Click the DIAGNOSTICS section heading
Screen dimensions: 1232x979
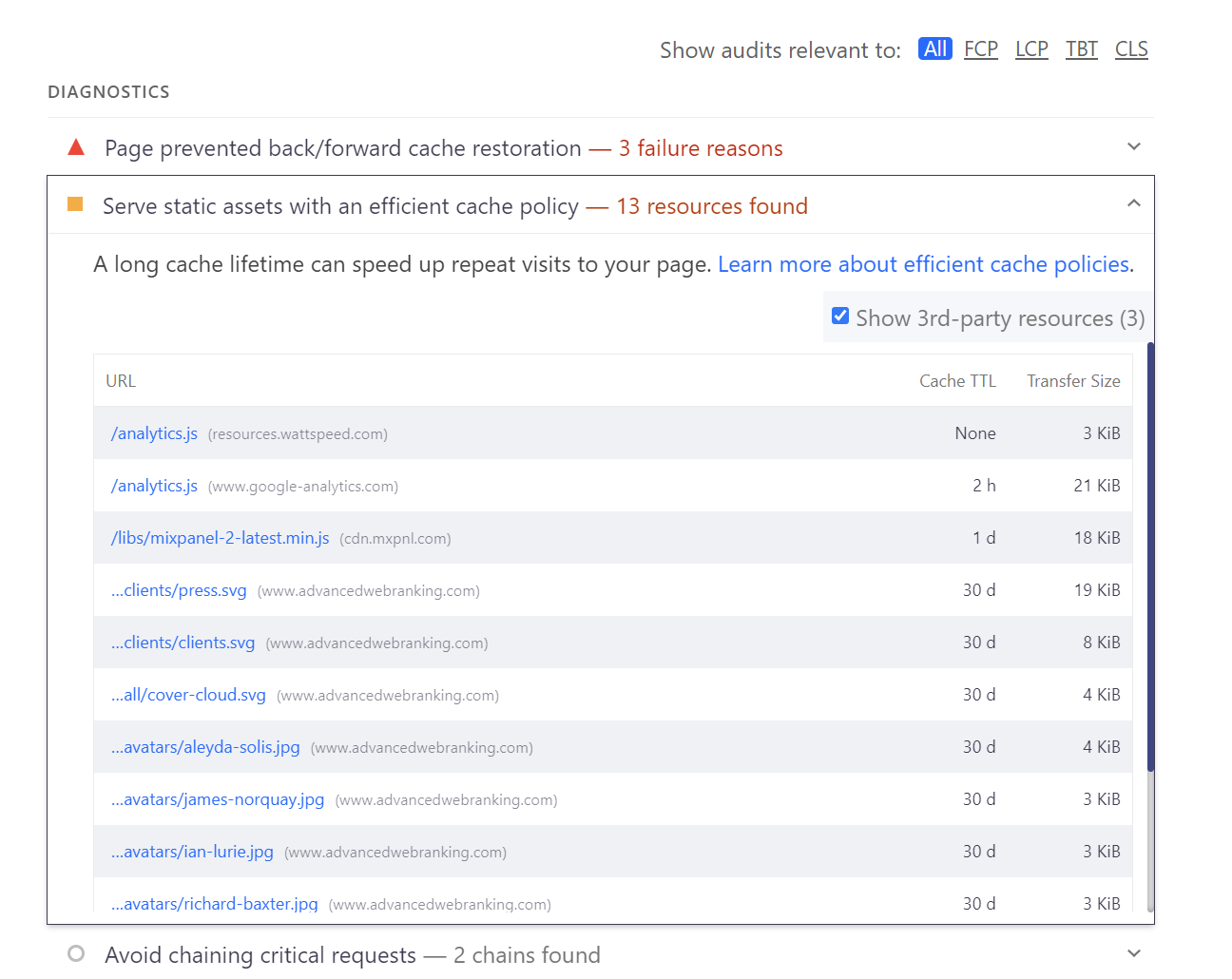pos(108,92)
